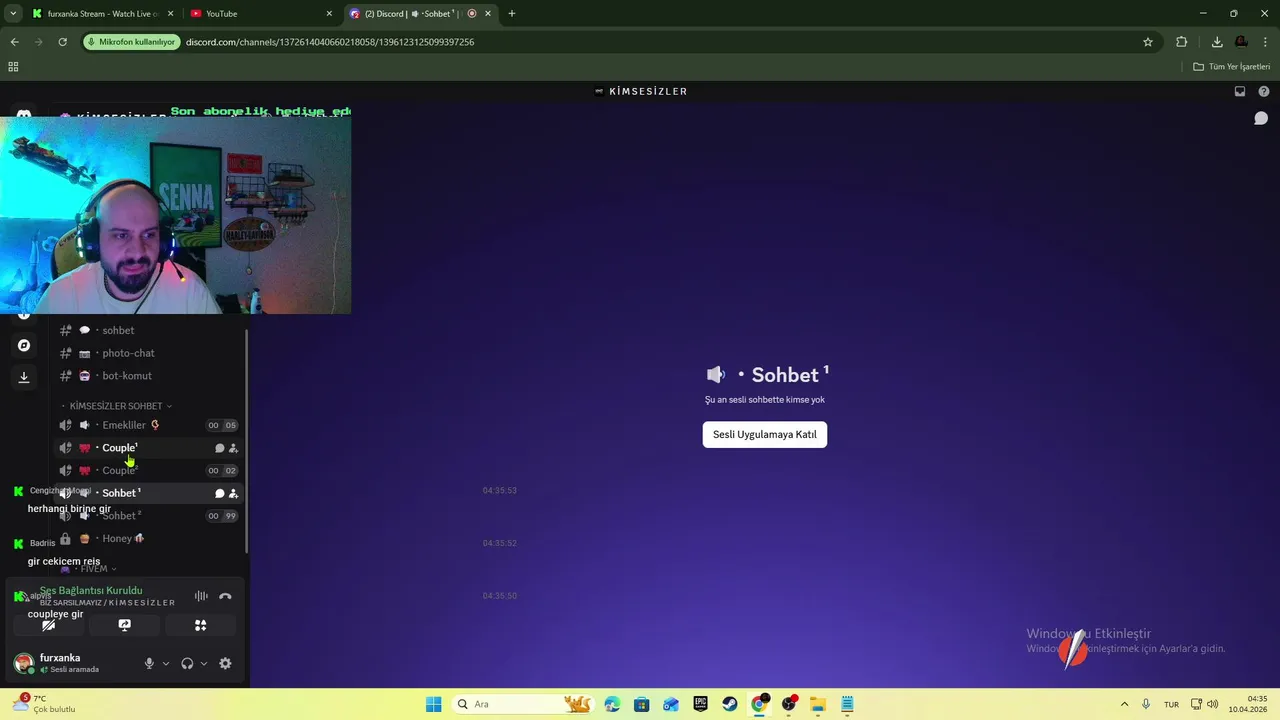Turn on camera in voice panel
The height and width of the screenshot is (720, 1280).
(x=48, y=625)
